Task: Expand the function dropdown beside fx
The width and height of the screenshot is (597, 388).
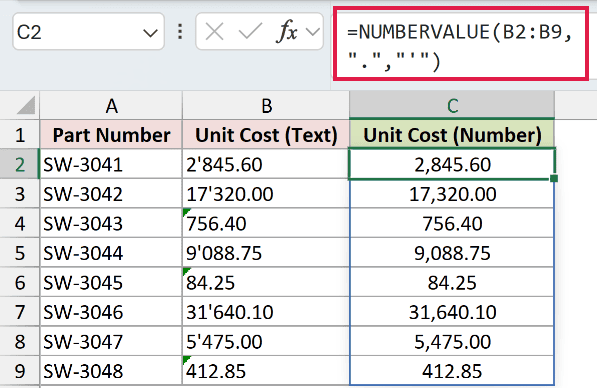Action: [313, 32]
